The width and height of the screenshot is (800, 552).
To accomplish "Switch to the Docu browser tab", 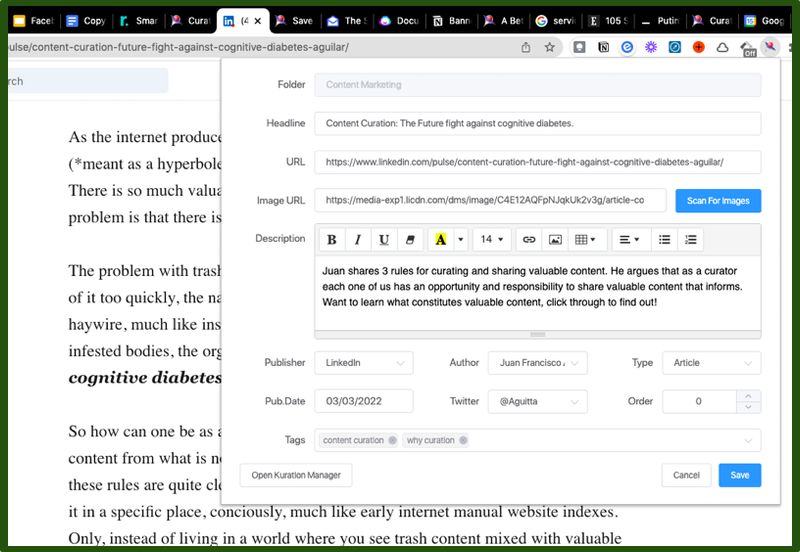I will 399,21.
